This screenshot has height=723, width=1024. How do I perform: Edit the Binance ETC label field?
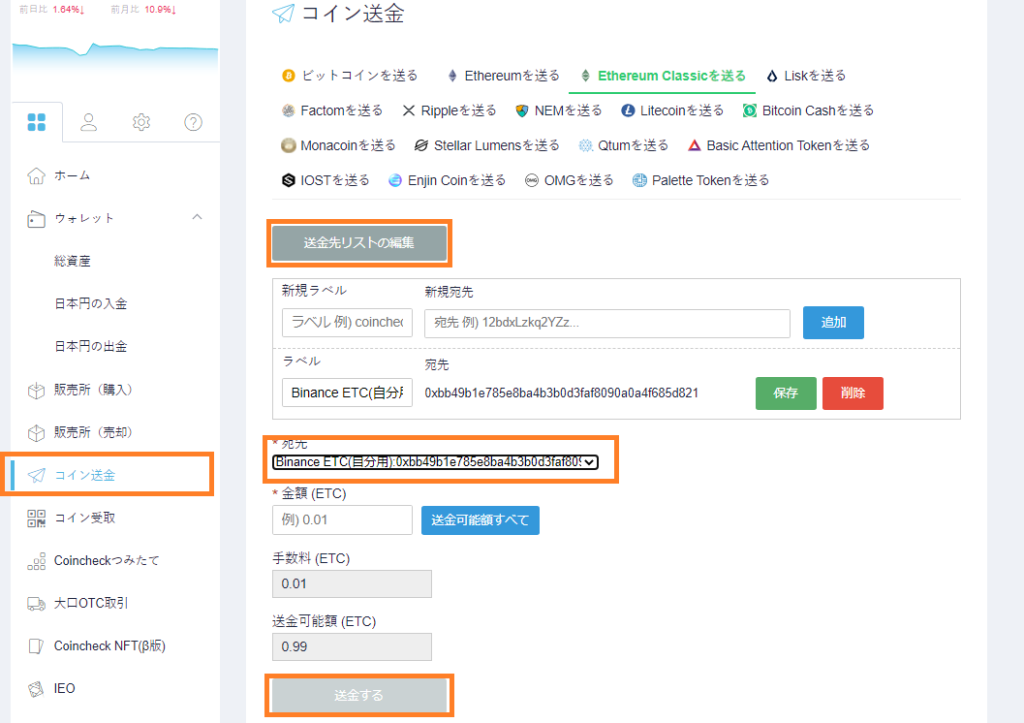pyautogui.click(x=347, y=393)
